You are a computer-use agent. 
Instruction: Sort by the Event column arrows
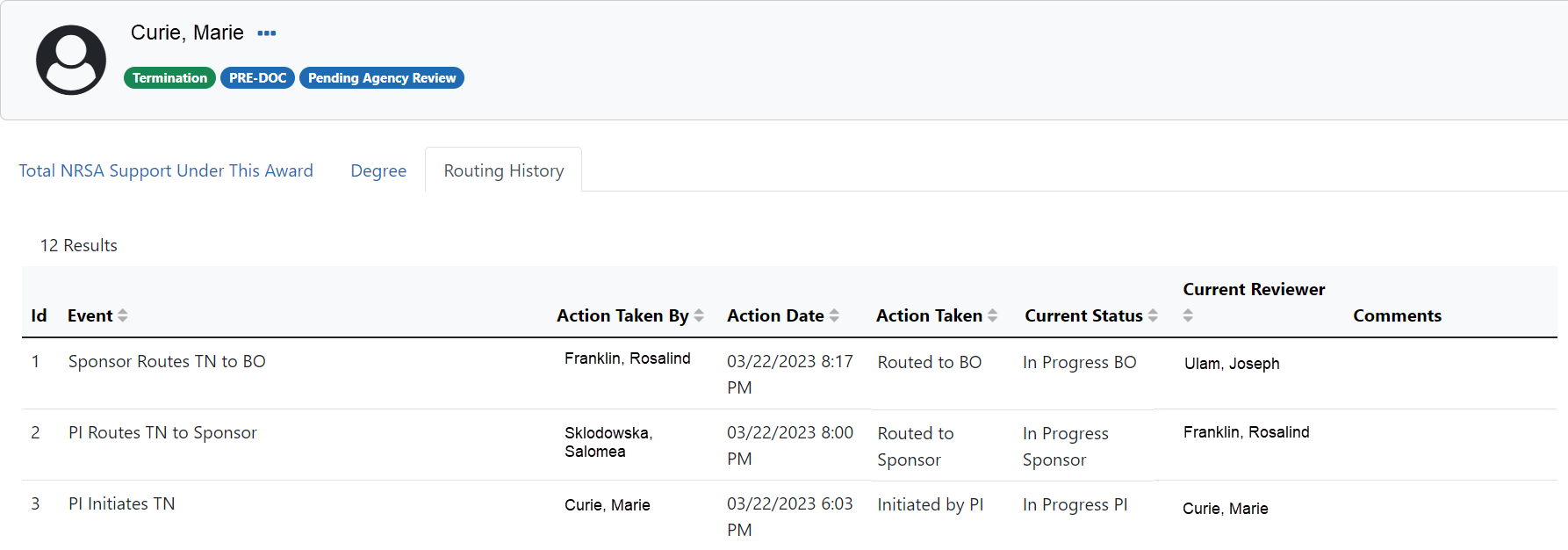[123, 315]
